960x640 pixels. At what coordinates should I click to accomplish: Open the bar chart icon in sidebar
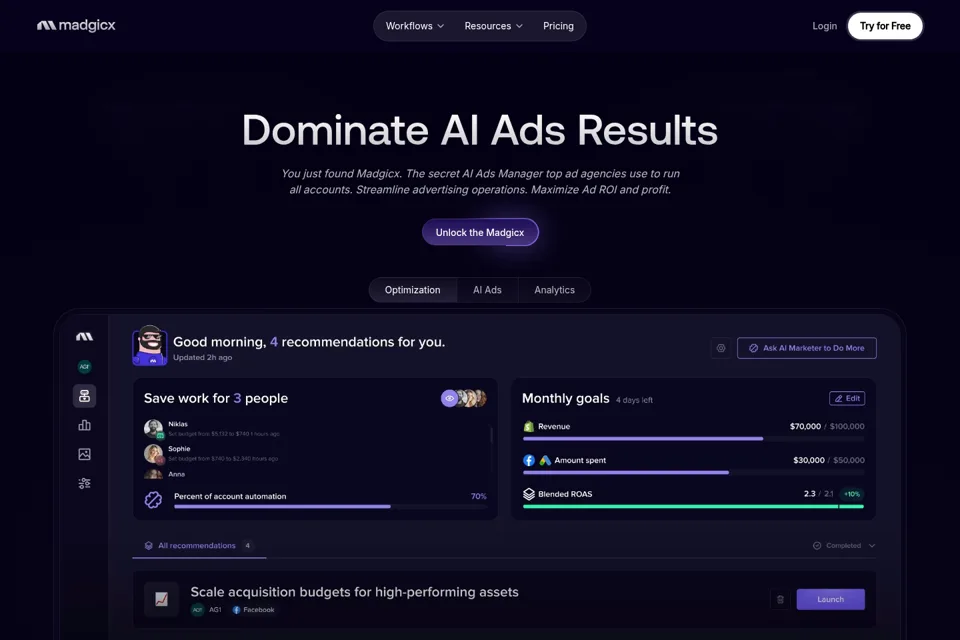click(x=84, y=425)
